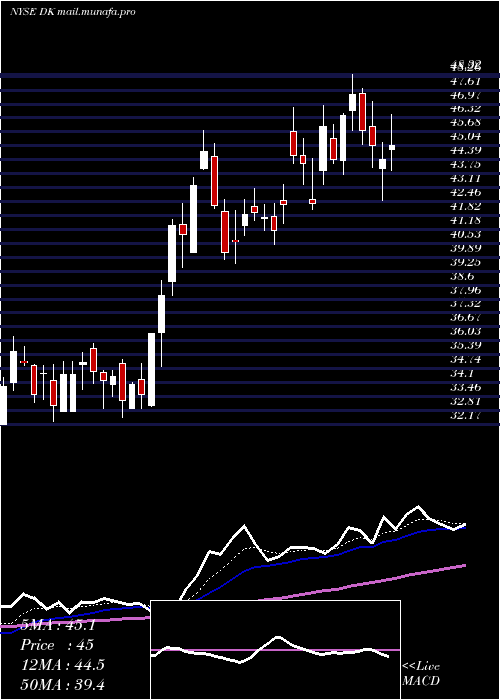500x700 pixels.
Task: Click the 43.11 price axis label
Action: (x=466, y=178)
